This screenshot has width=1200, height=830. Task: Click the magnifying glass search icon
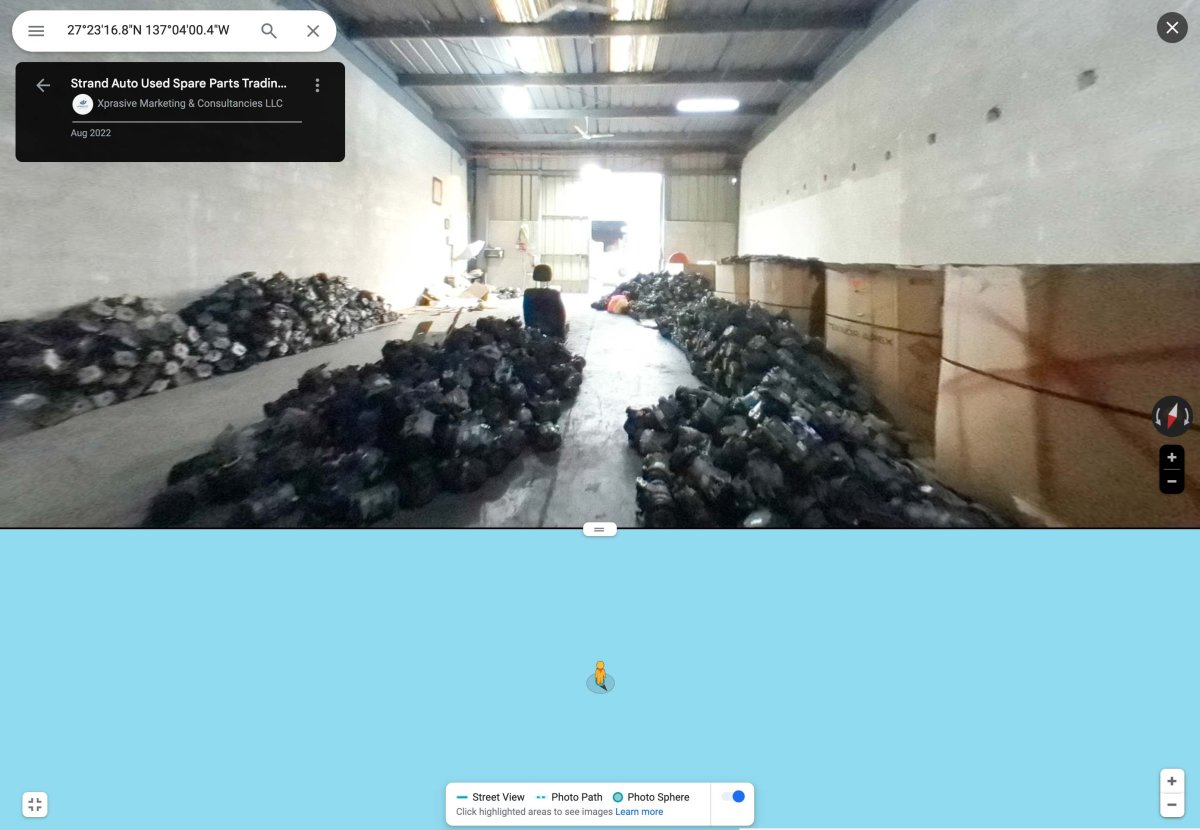tap(269, 31)
